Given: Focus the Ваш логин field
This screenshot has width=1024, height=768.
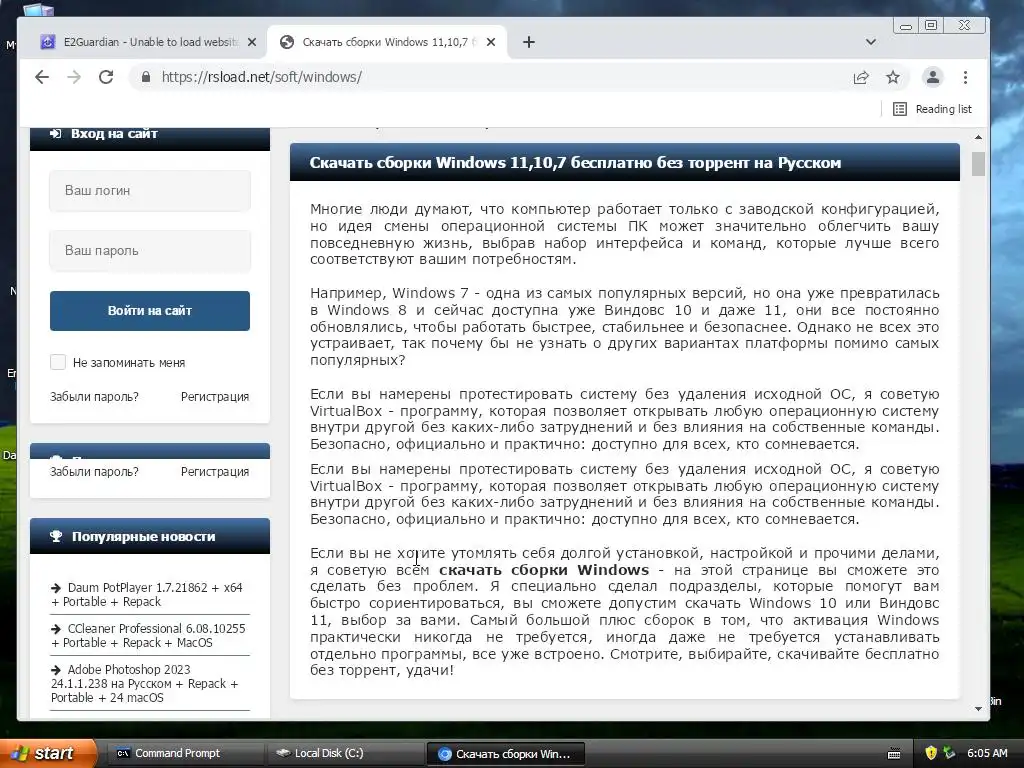Looking at the screenshot, I should click(x=150, y=191).
